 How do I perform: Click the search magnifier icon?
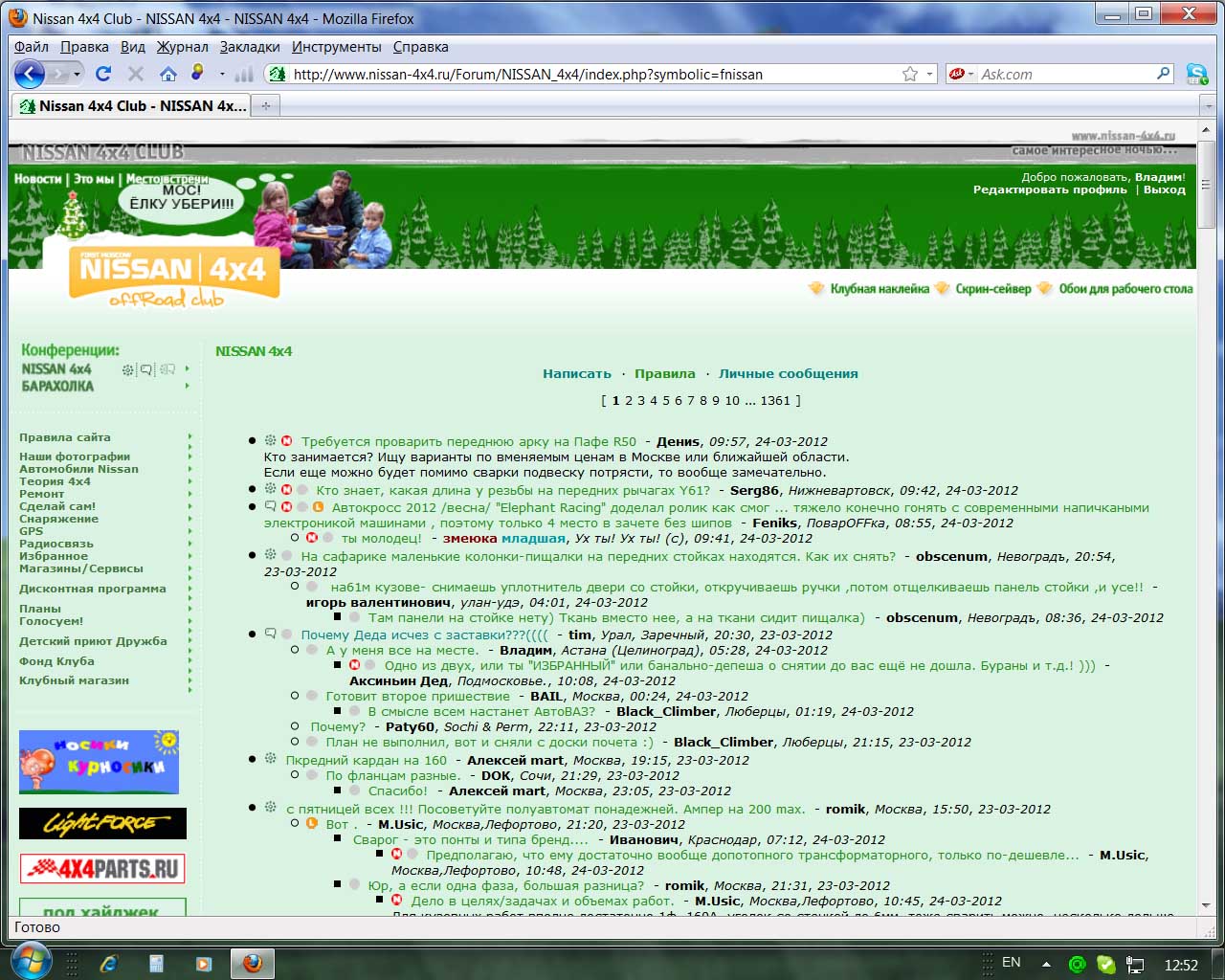coord(1163,74)
